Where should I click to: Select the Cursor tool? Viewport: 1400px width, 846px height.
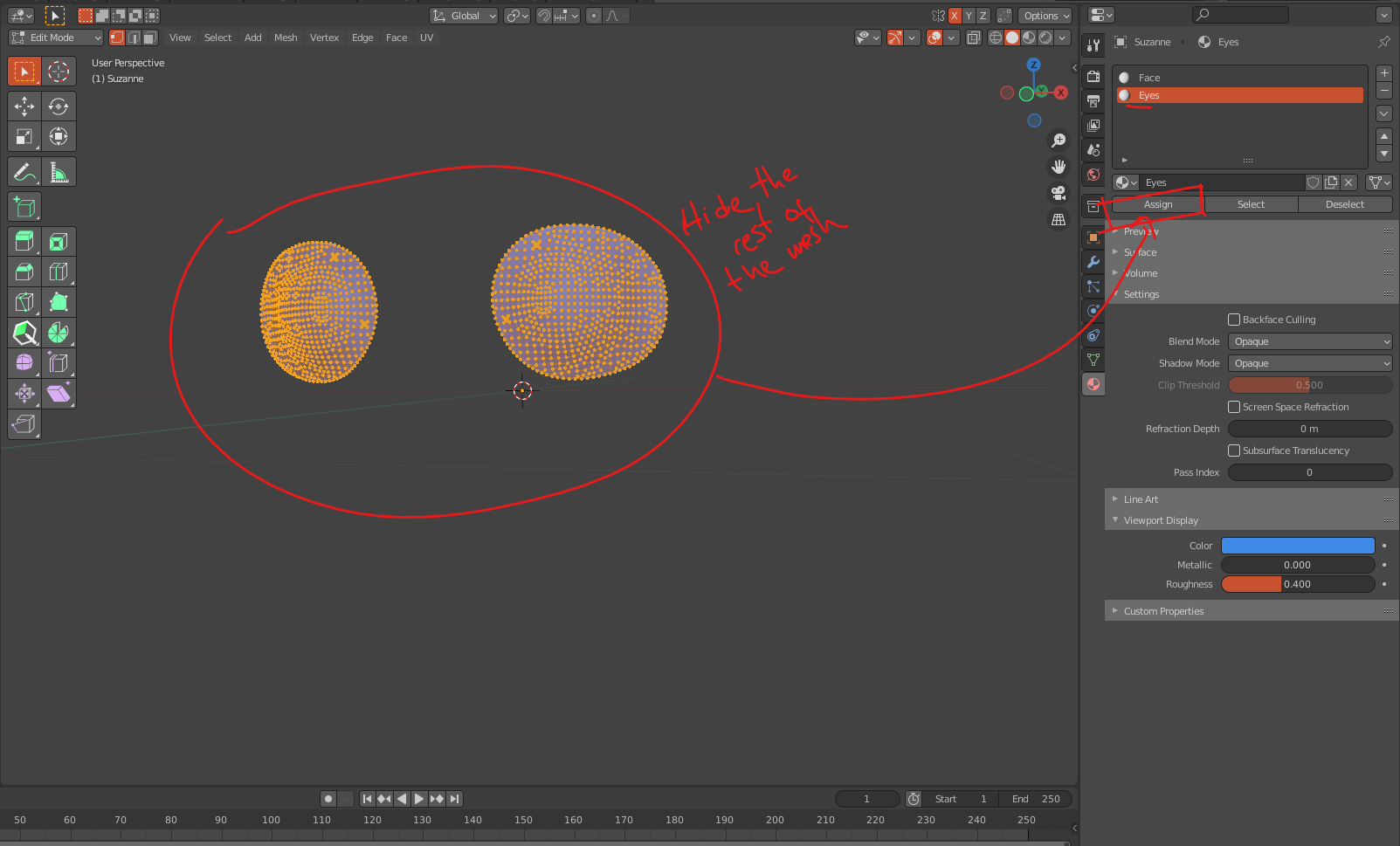(59, 72)
